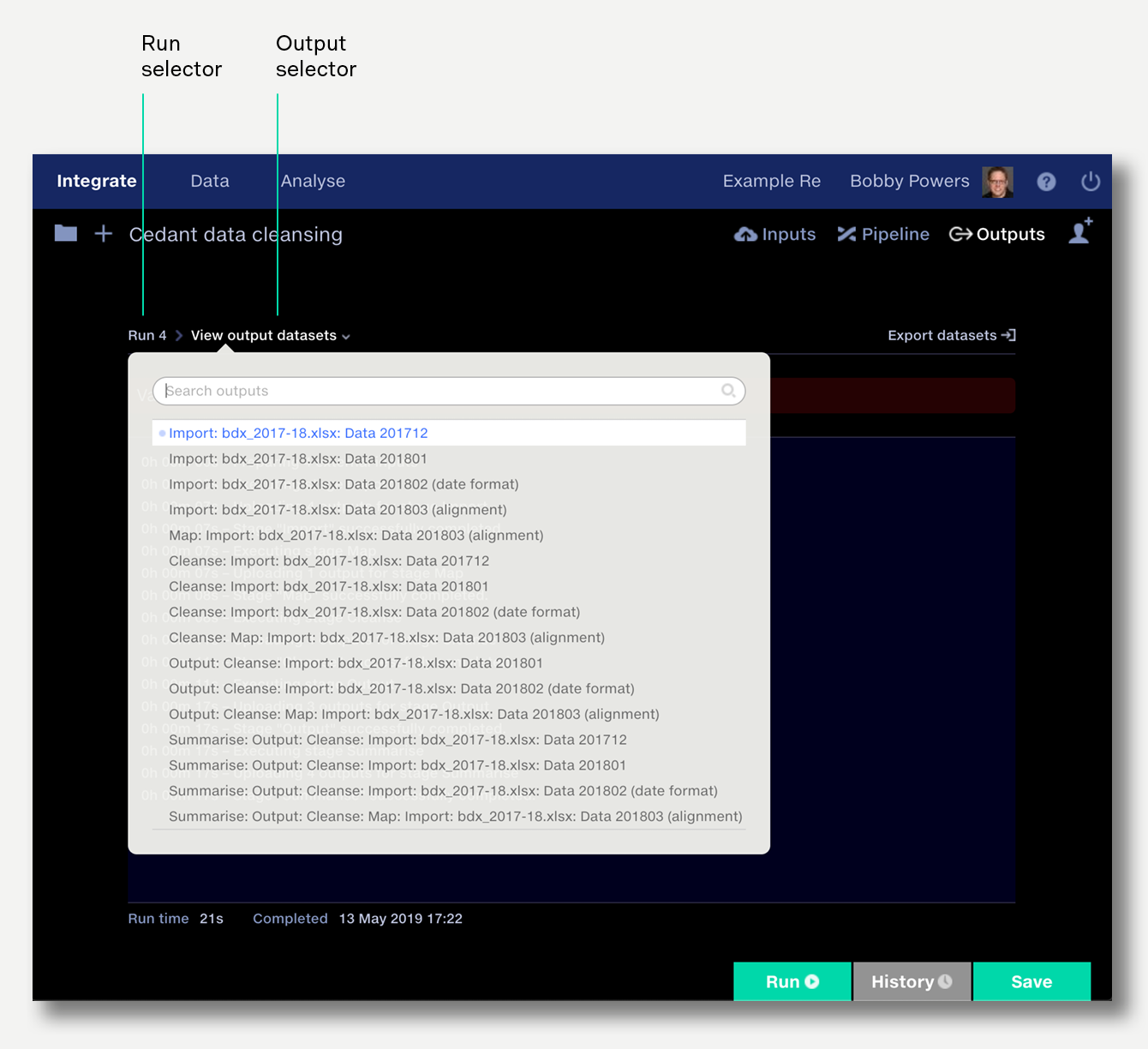1148x1049 pixels.
Task: Click the Bobby Powers user name
Action: coord(910,181)
